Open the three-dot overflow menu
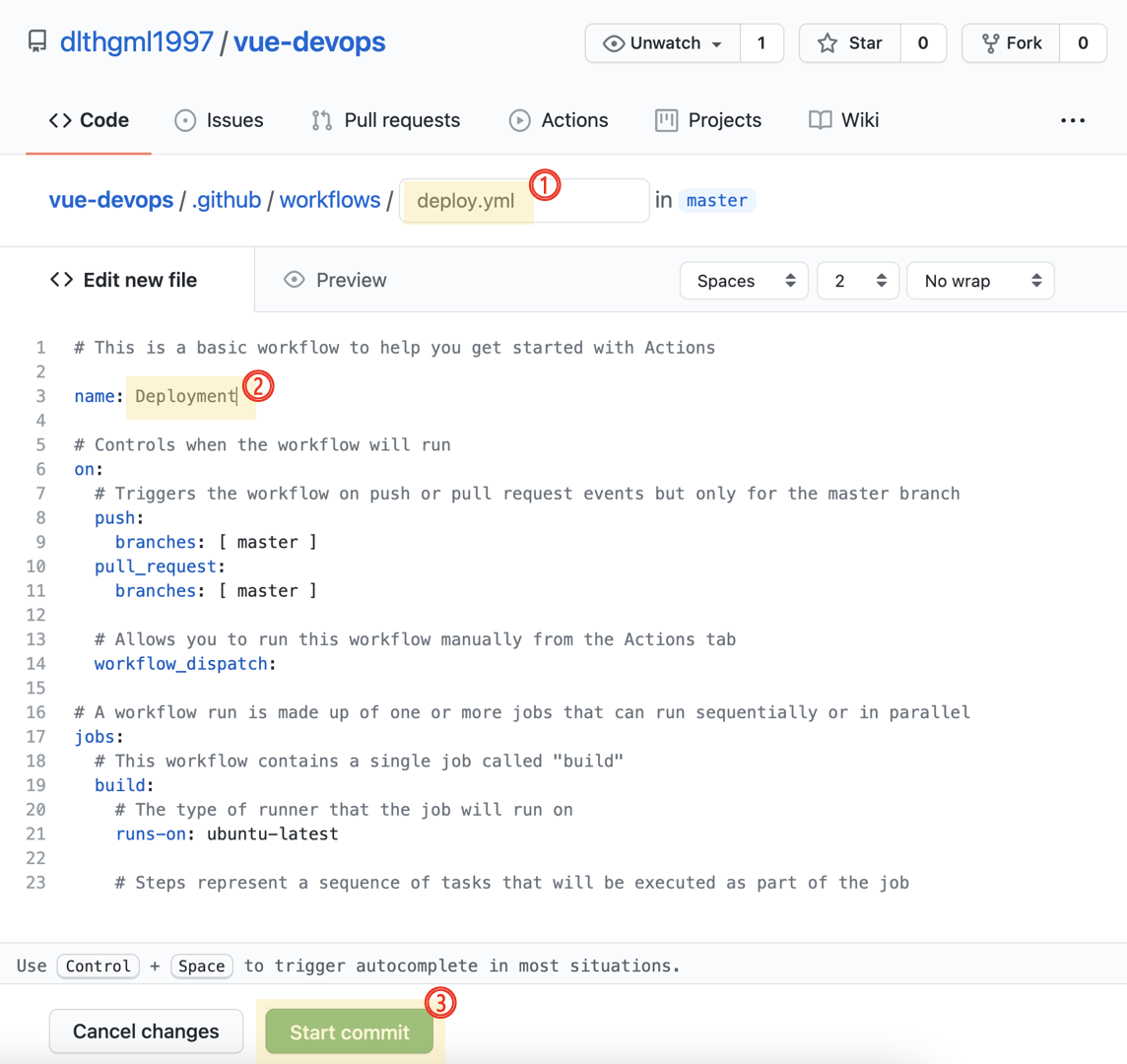 click(1073, 120)
